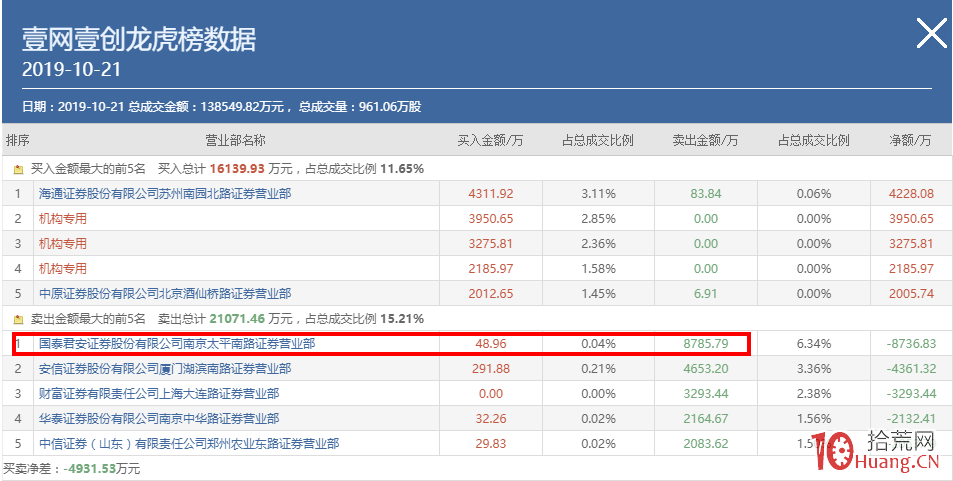This screenshot has height=481, width=953.
Task: Select the 2.38% ratio cell
Action: point(813,393)
